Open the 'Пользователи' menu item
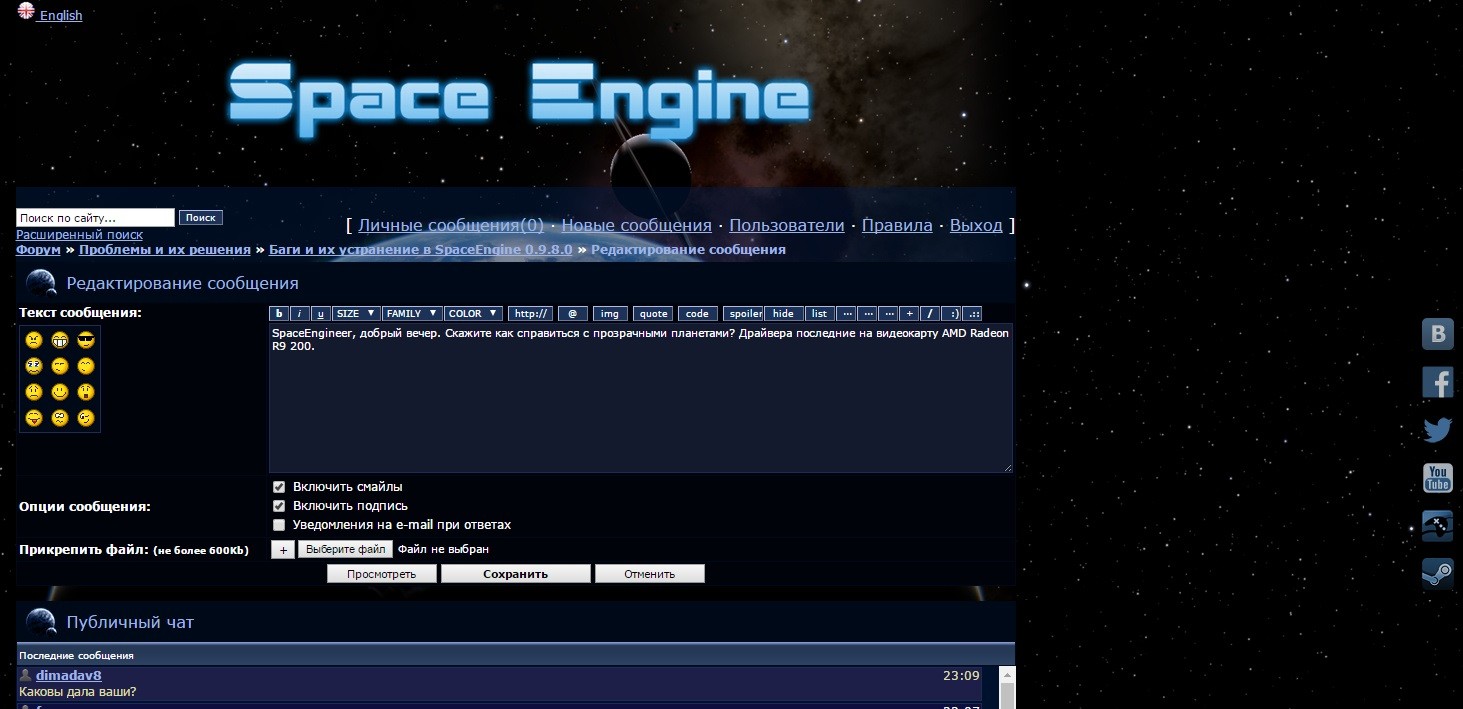 click(x=787, y=226)
